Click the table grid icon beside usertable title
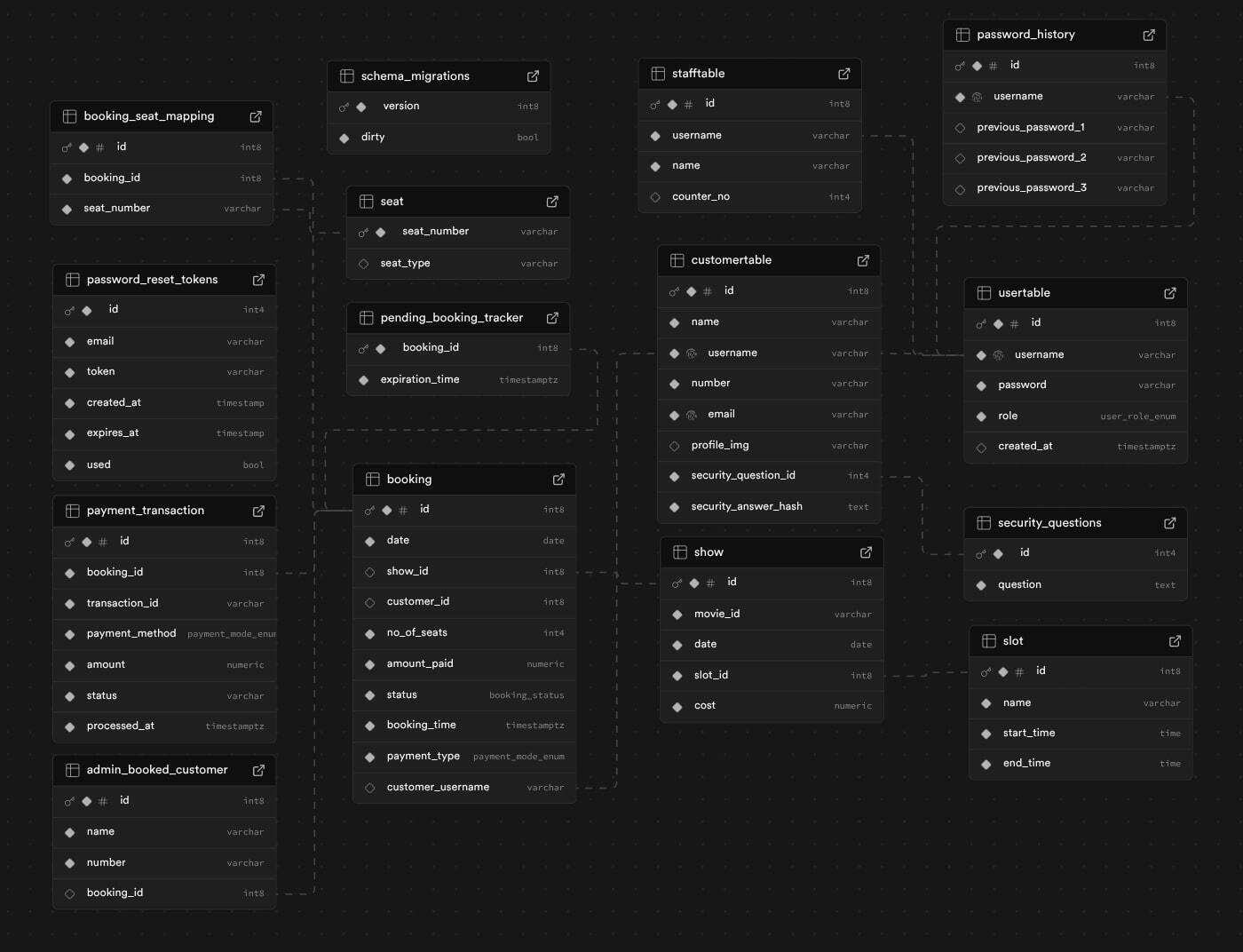1243x952 pixels. click(984, 293)
